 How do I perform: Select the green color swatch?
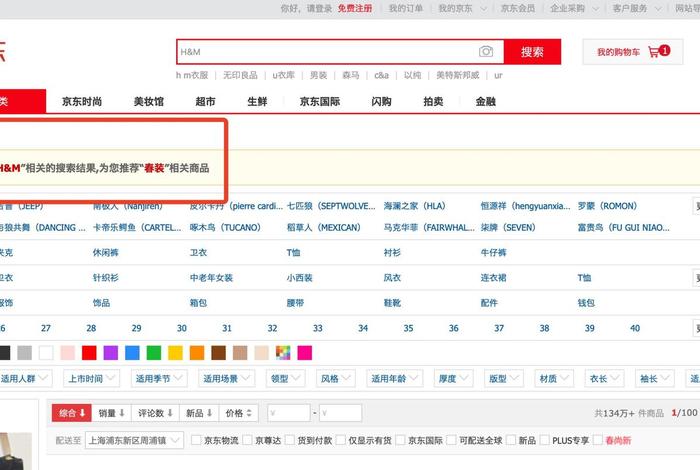[154, 353]
